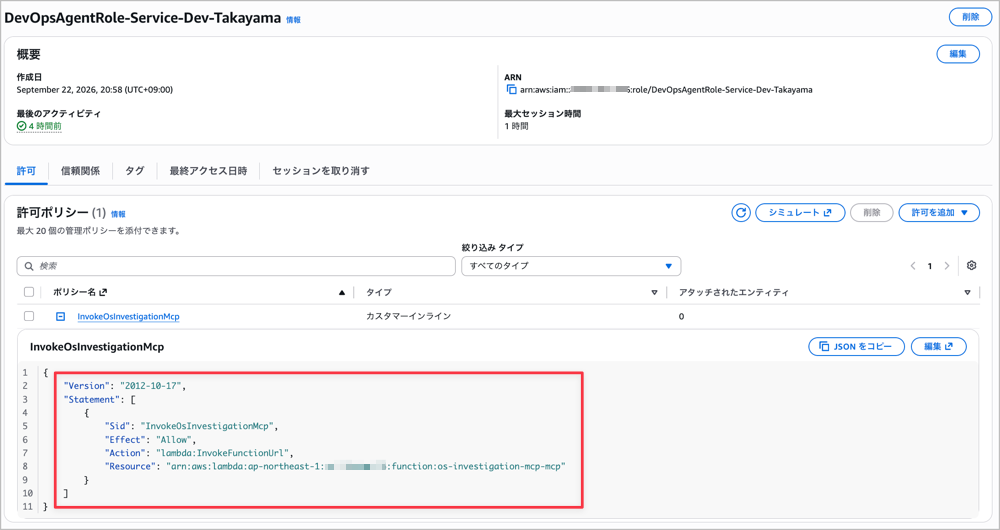Open the InvokeOsInvestigationMcp policy link
1000x530 pixels.
pyautogui.click(x=128, y=316)
